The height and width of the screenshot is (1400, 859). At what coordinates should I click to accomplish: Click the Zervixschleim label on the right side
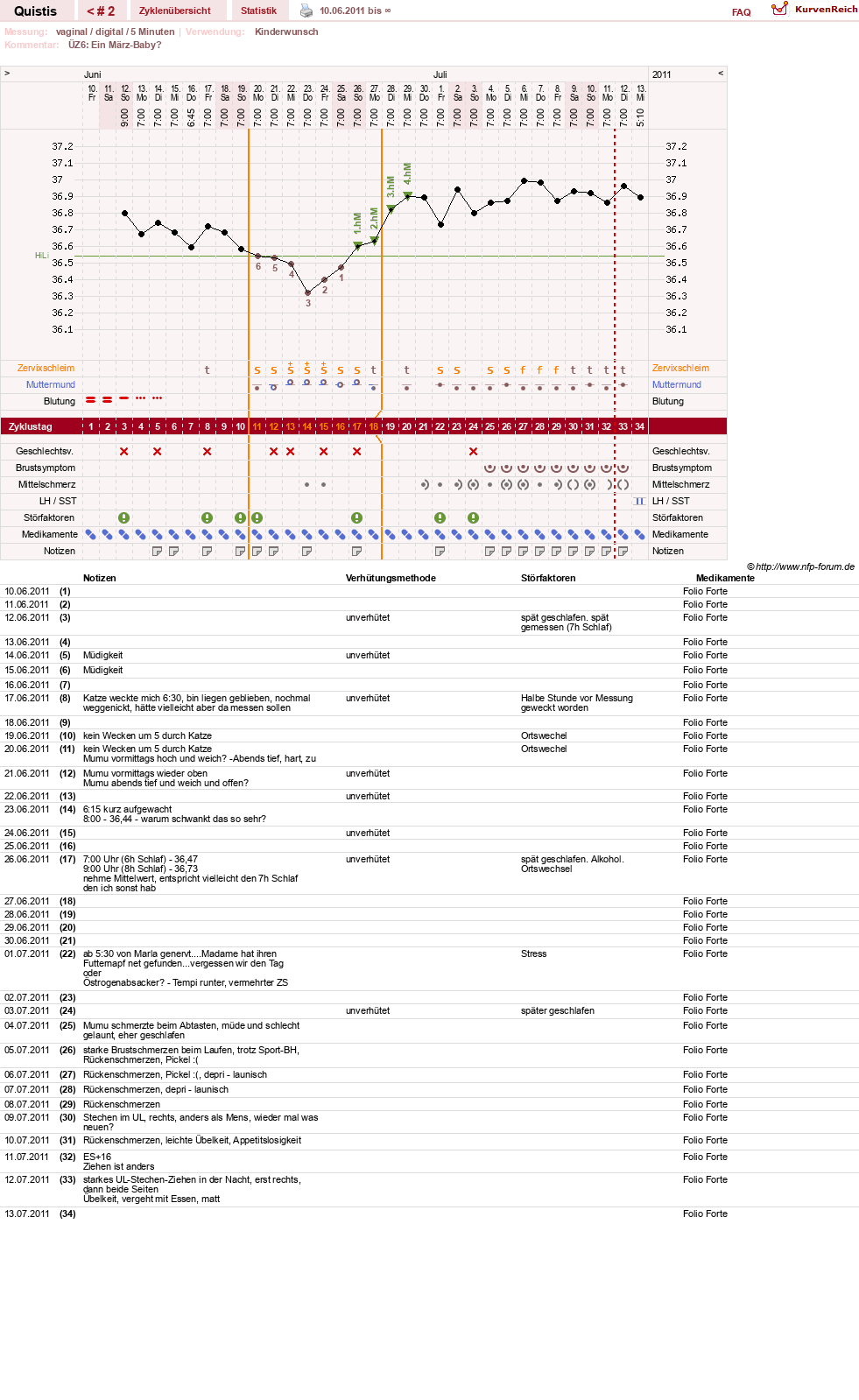coord(680,369)
